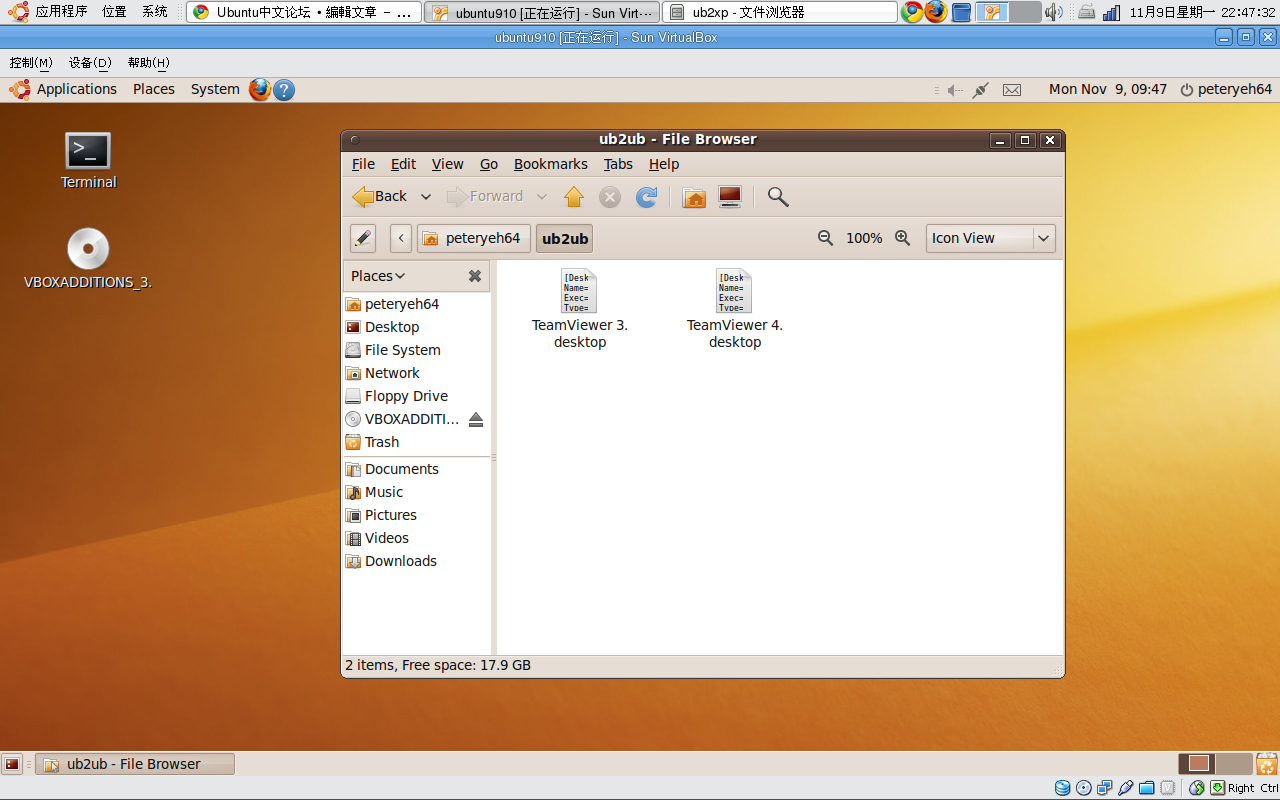1280x800 pixels.
Task: Eject the VBOXADDITIONS disc
Action: point(476,419)
